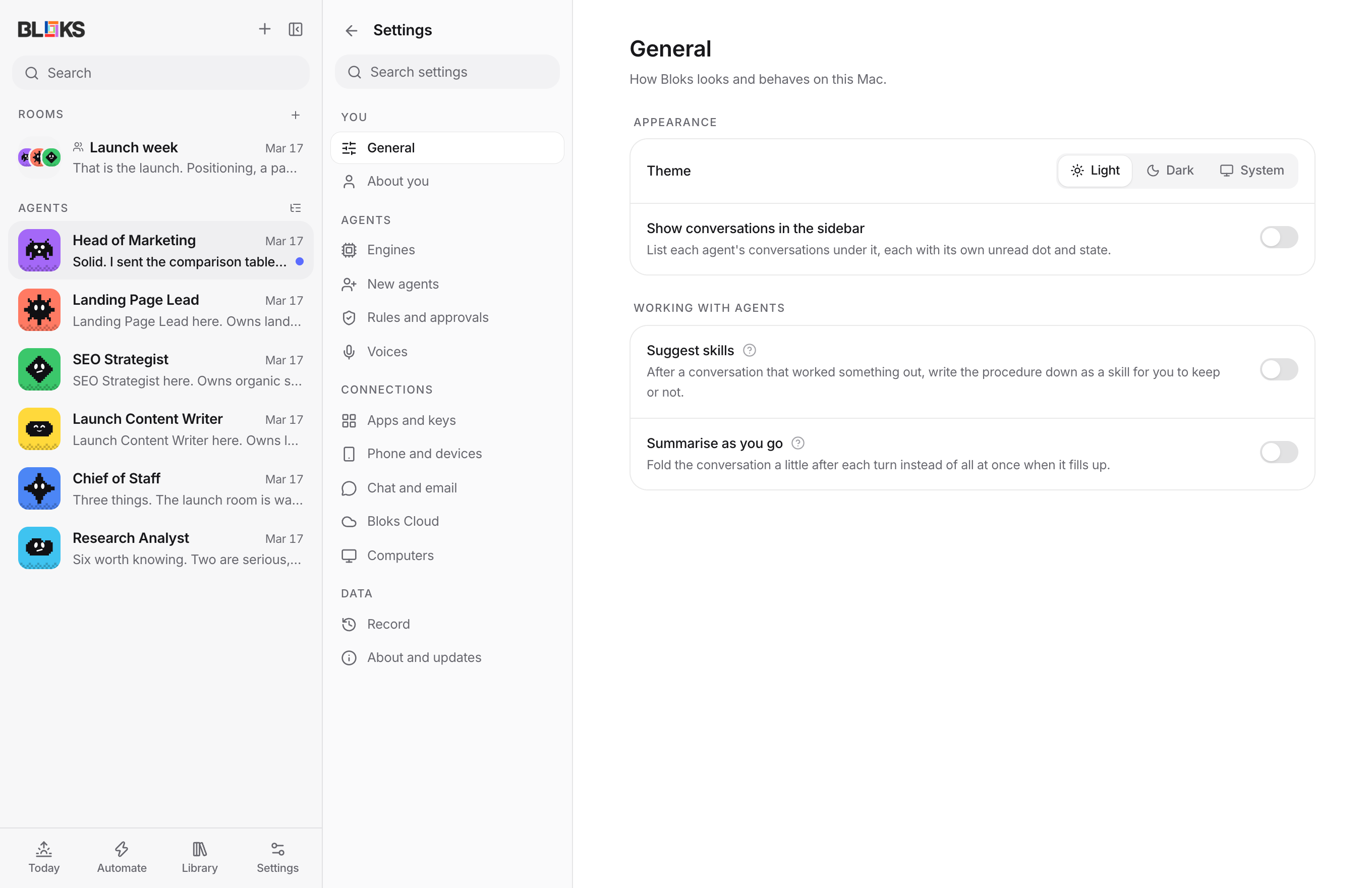Open the Launch Content Writer chat
Image resolution: width=1372 pixels, height=888 pixels.
coord(161,429)
